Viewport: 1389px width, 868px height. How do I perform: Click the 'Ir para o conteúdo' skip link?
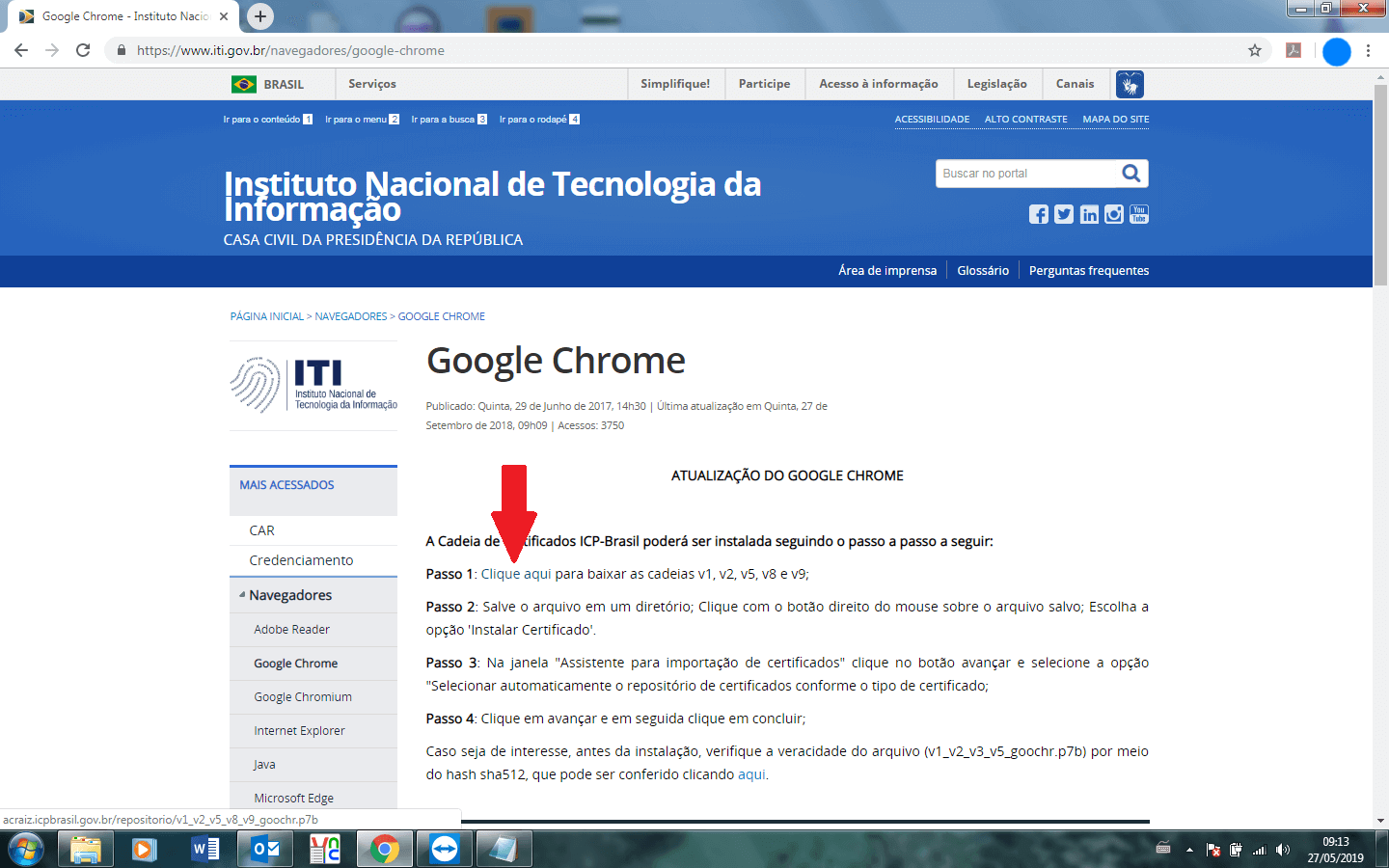click(268, 120)
